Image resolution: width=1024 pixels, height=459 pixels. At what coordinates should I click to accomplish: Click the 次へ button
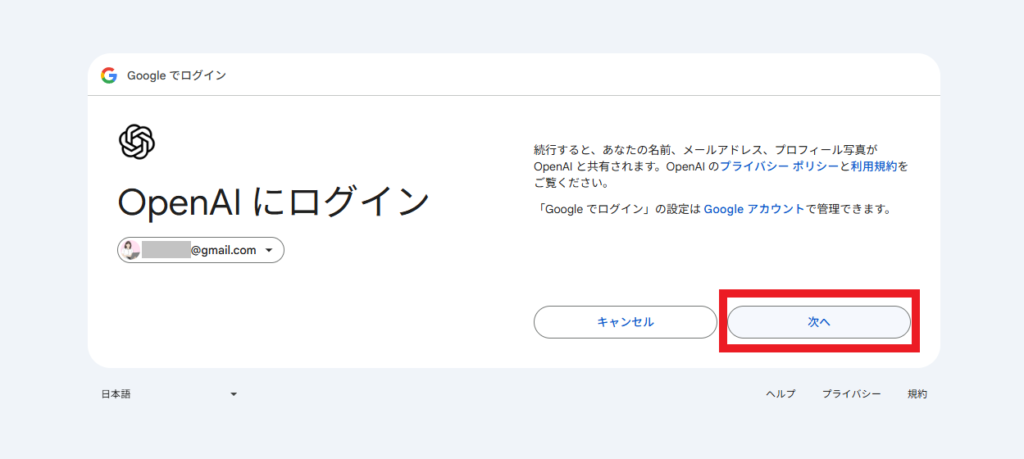(x=819, y=323)
